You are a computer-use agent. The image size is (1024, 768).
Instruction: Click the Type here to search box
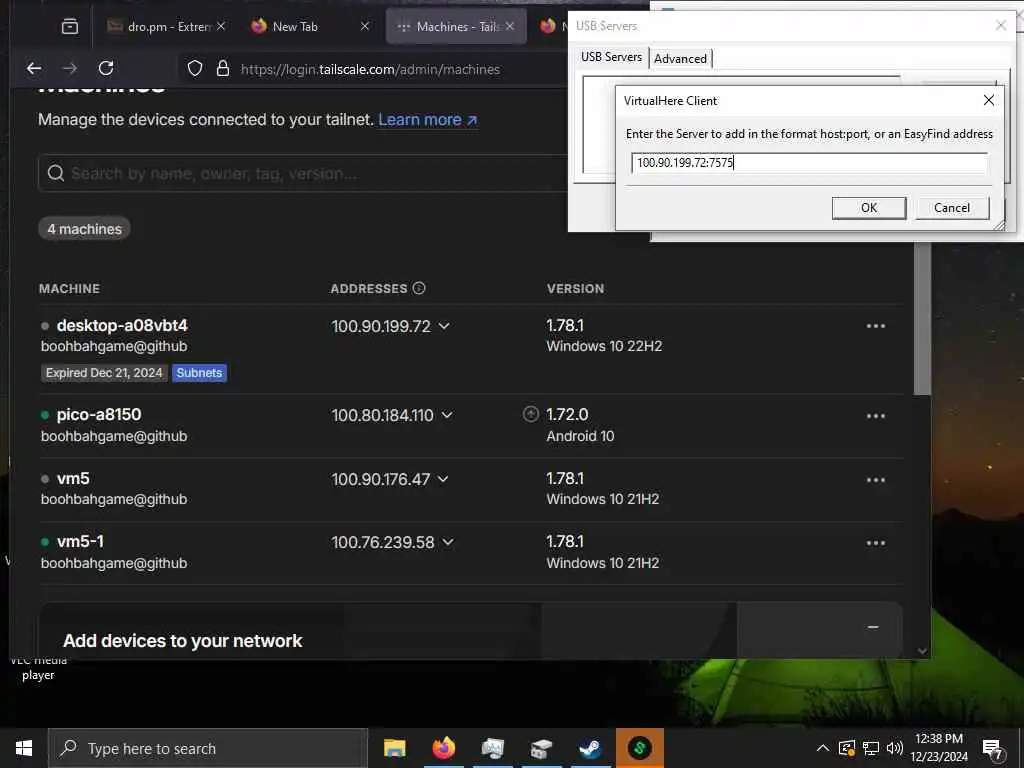[208, 748]
